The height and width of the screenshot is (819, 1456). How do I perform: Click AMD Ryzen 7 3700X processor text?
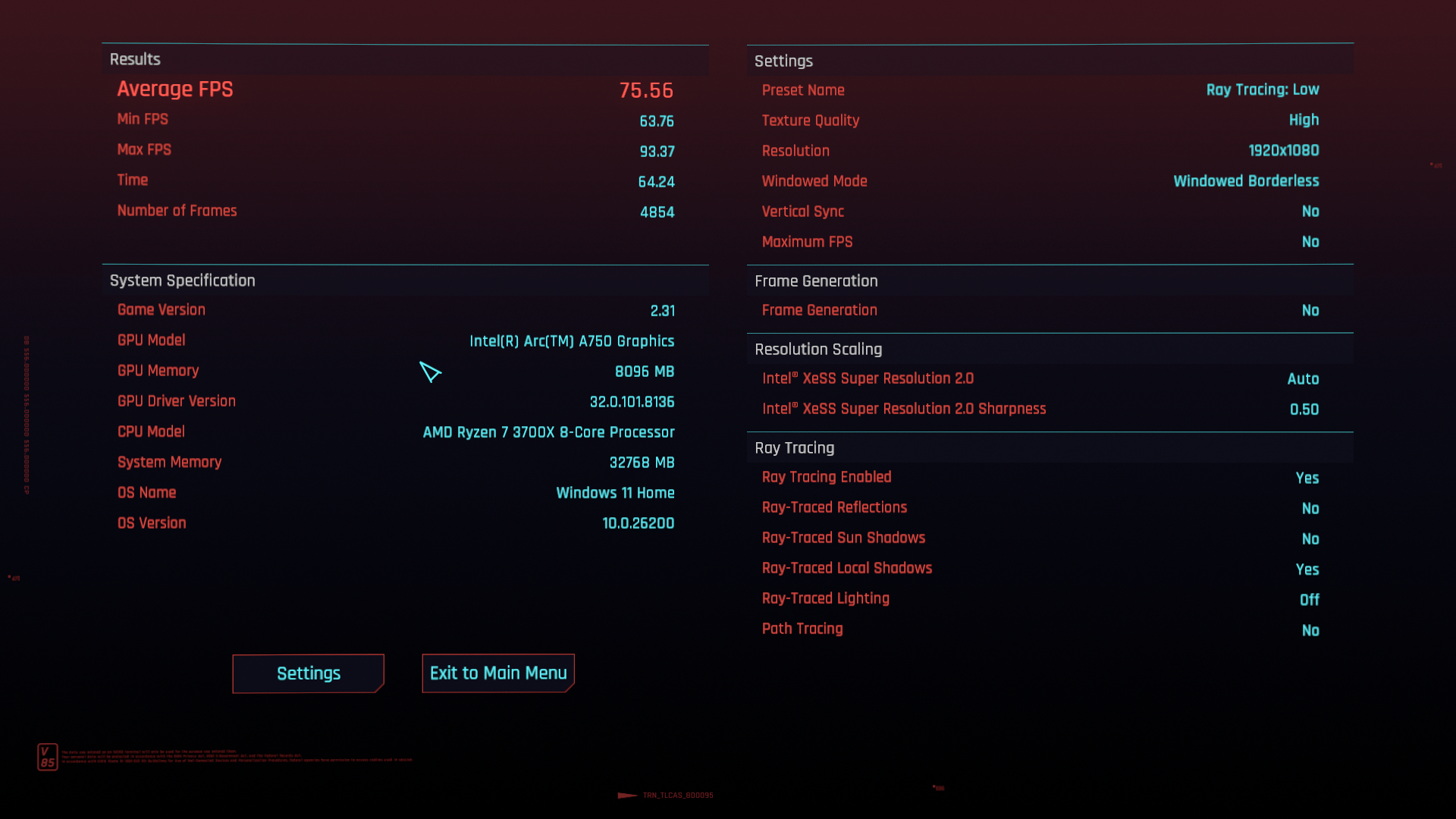(x=549, y=432)
